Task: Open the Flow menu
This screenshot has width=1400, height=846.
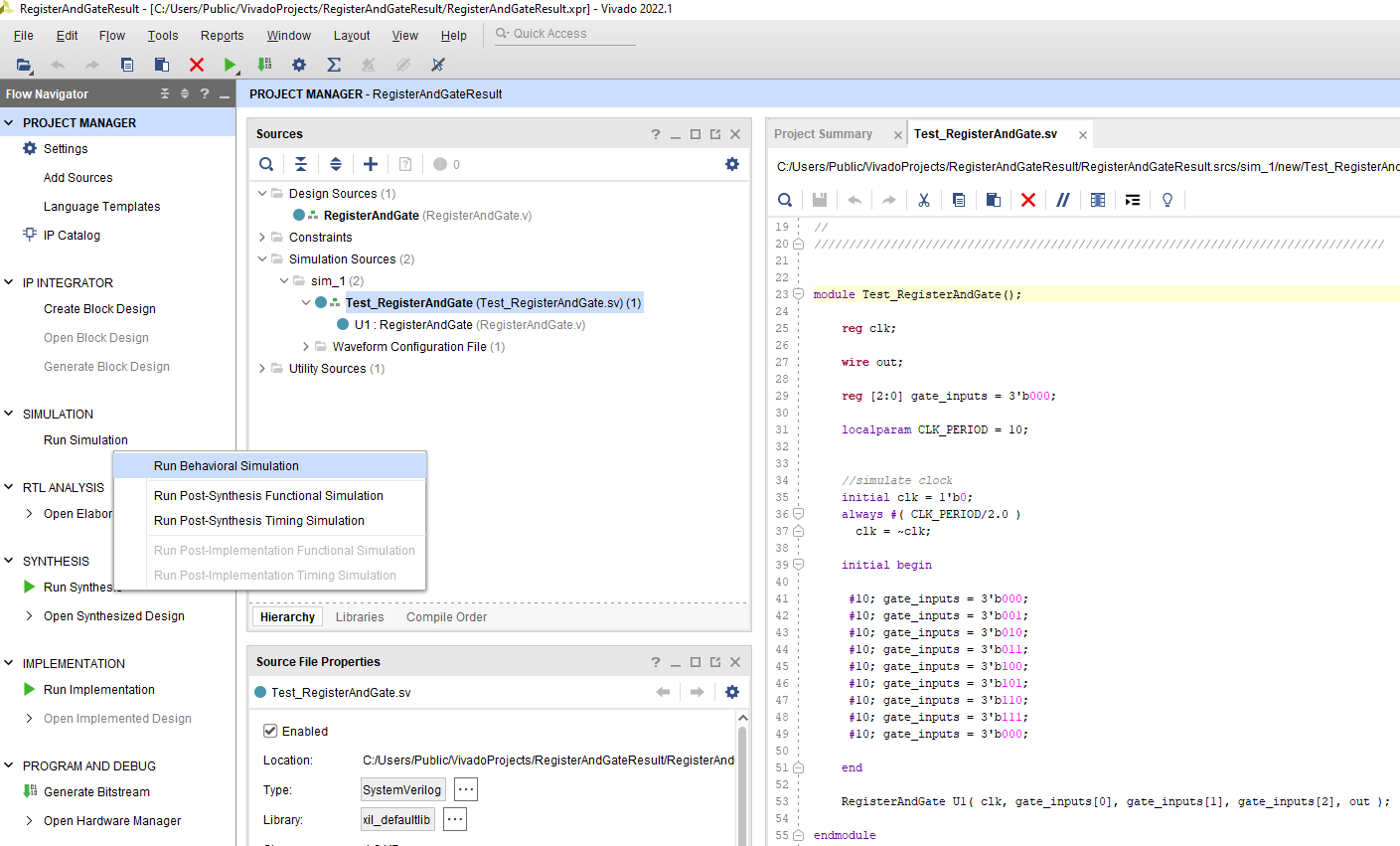Action: click(112, 35)
